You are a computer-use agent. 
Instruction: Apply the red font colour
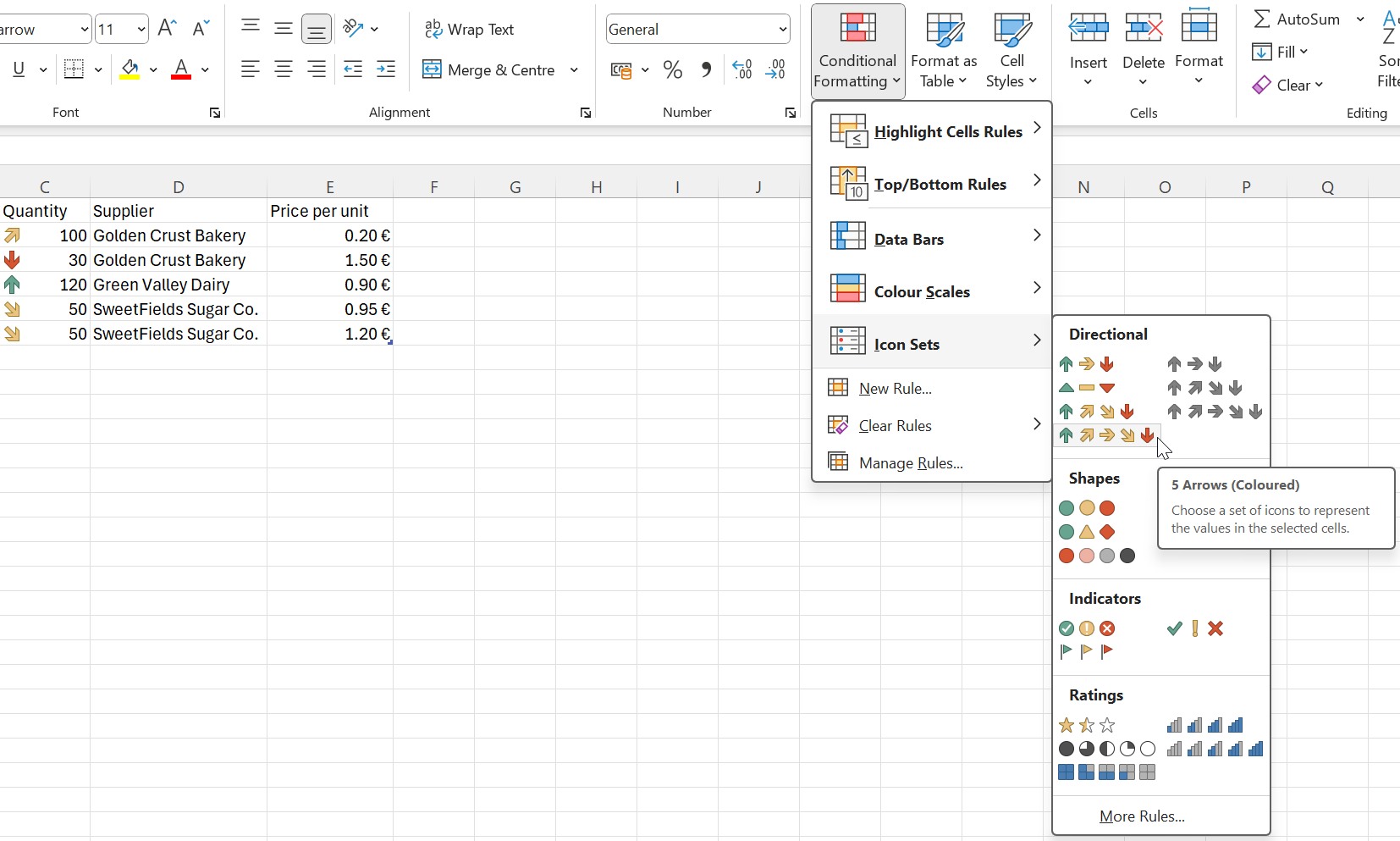coord(181,69)
